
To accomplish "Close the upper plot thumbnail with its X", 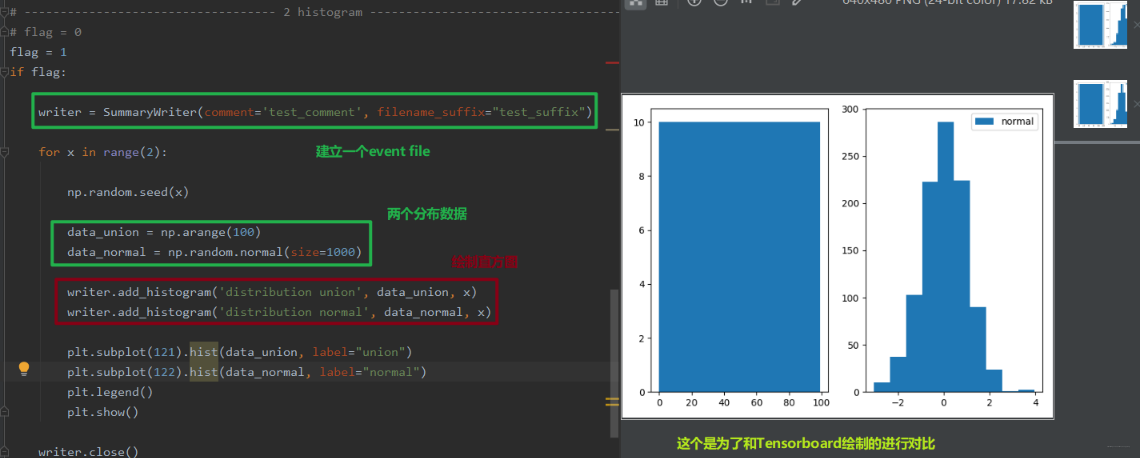I will 1136,24.
